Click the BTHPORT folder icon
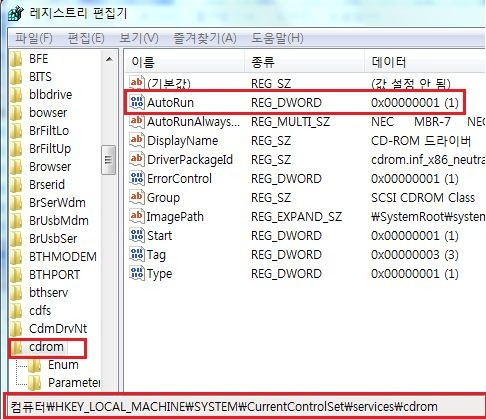The height and width of the screenshot is (419, 486). (16, 275)
